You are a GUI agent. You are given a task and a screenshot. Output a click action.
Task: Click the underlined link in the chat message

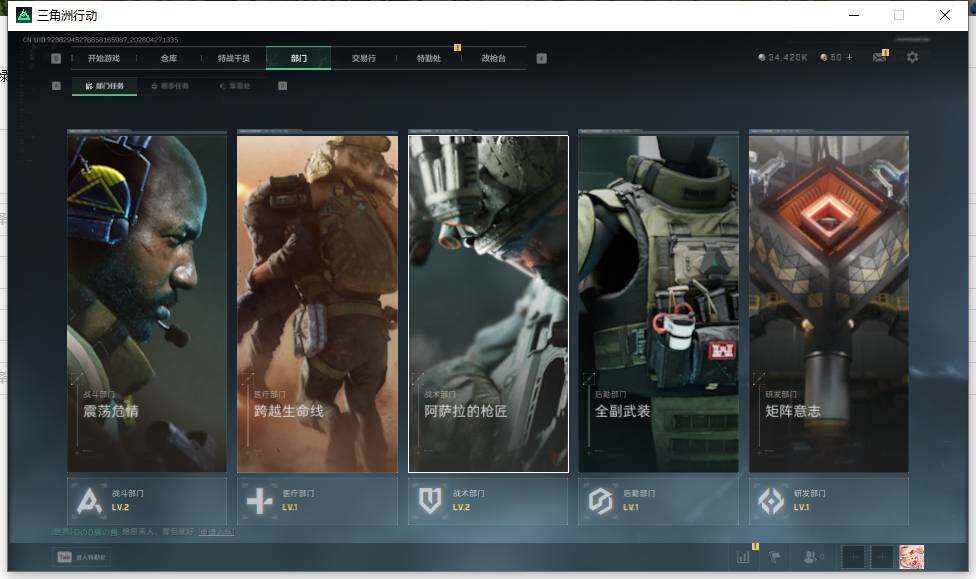(x=217, y=532)
